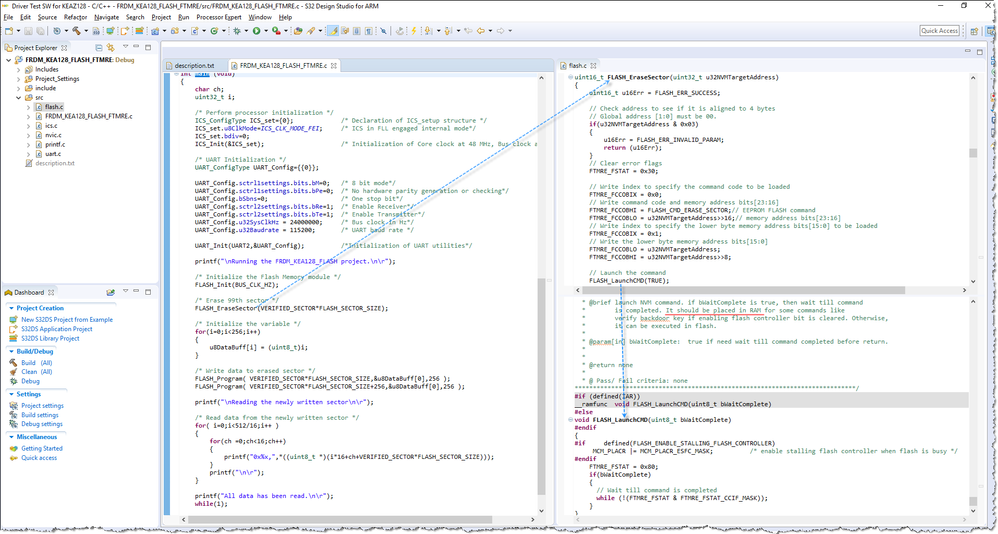Click in the Quick Access search field
Viewport: 998px width, 534px height.
[x=939, y=31]
